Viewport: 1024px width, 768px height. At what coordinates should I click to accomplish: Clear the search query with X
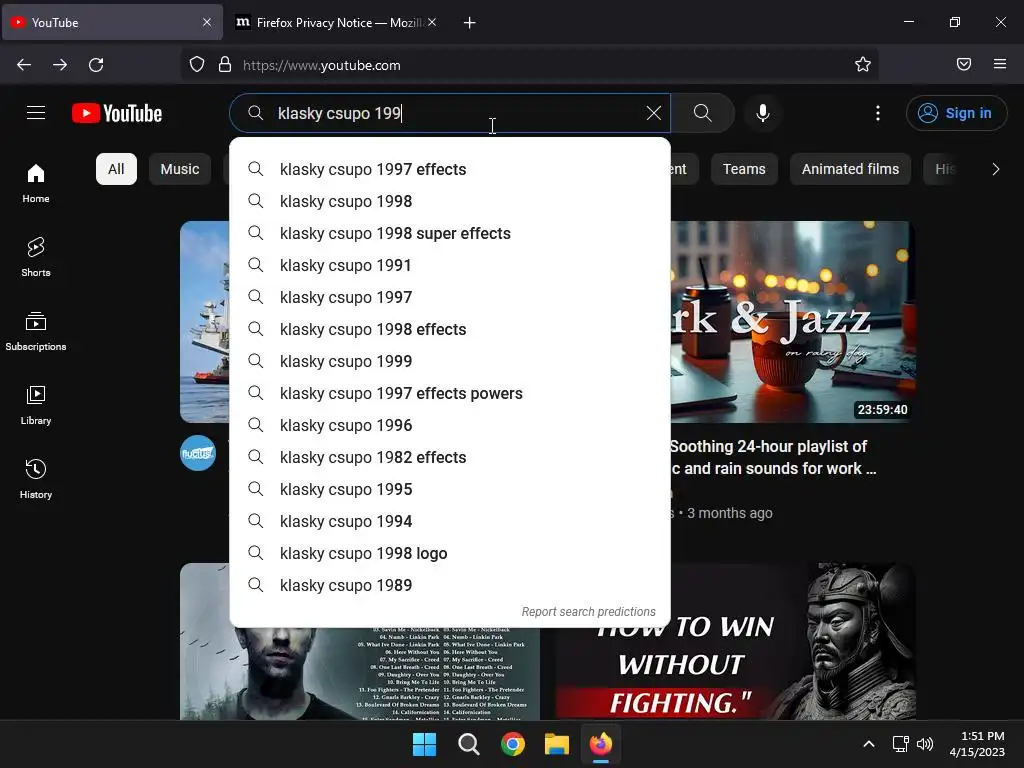[x=653, y=113]
